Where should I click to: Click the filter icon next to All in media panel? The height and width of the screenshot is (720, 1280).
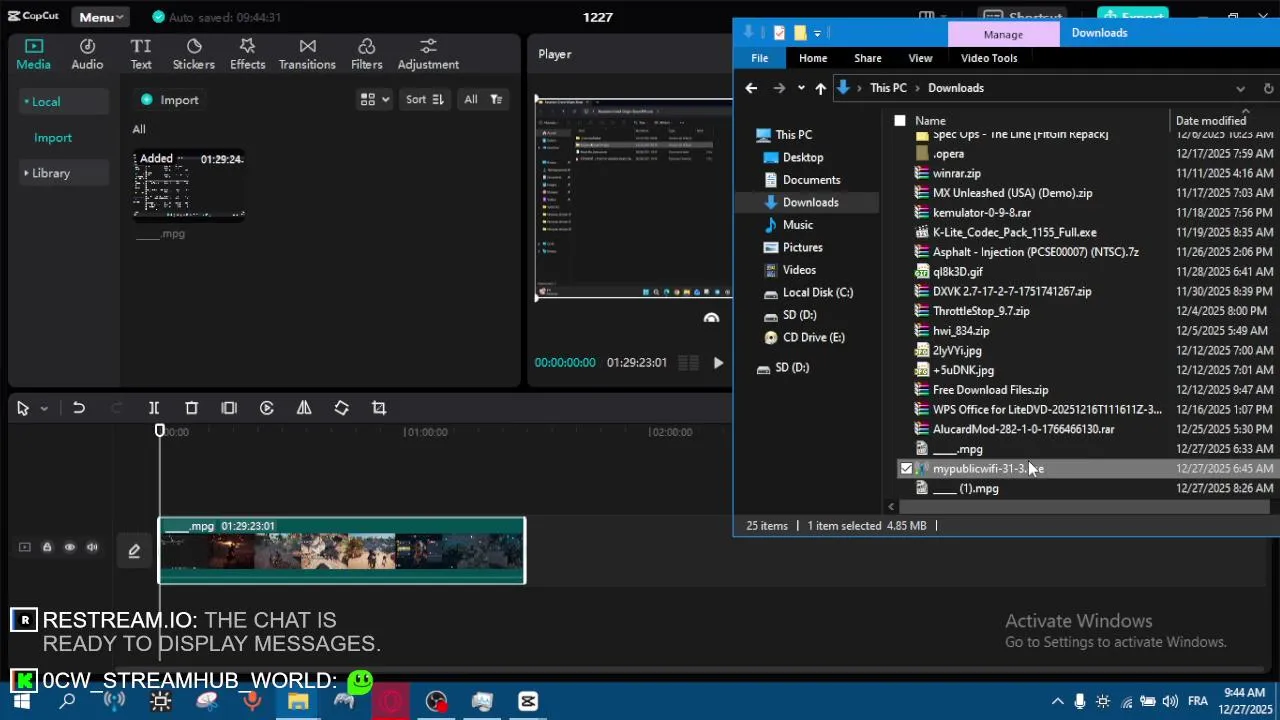click(496, 99)
